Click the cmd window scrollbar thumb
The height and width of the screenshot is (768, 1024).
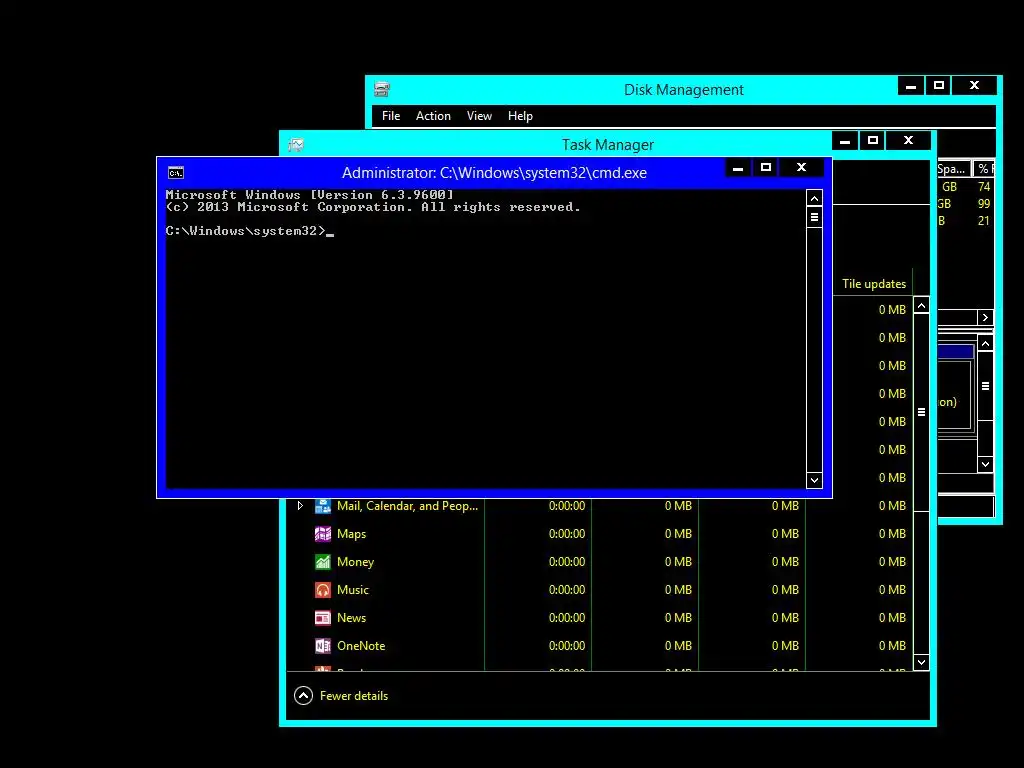814,217
